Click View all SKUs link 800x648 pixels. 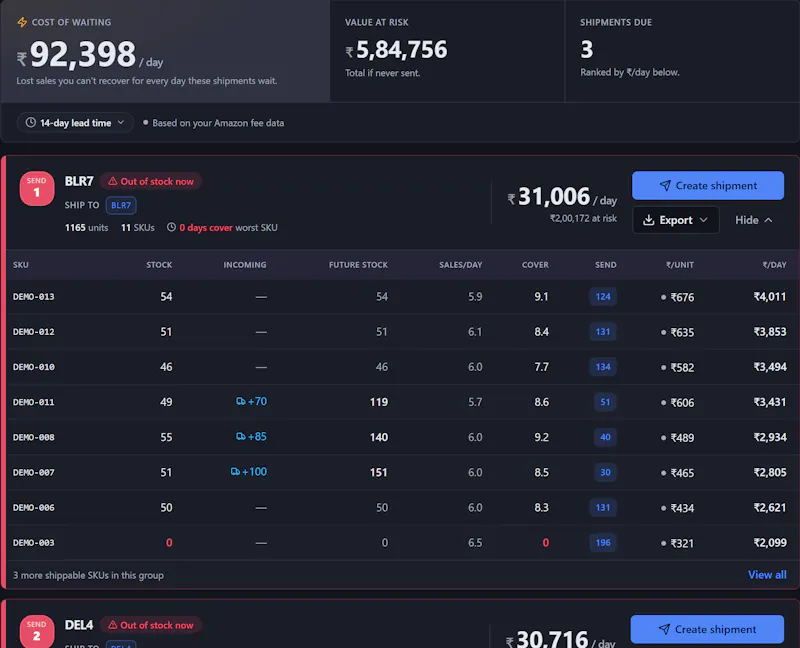point(767,575)
